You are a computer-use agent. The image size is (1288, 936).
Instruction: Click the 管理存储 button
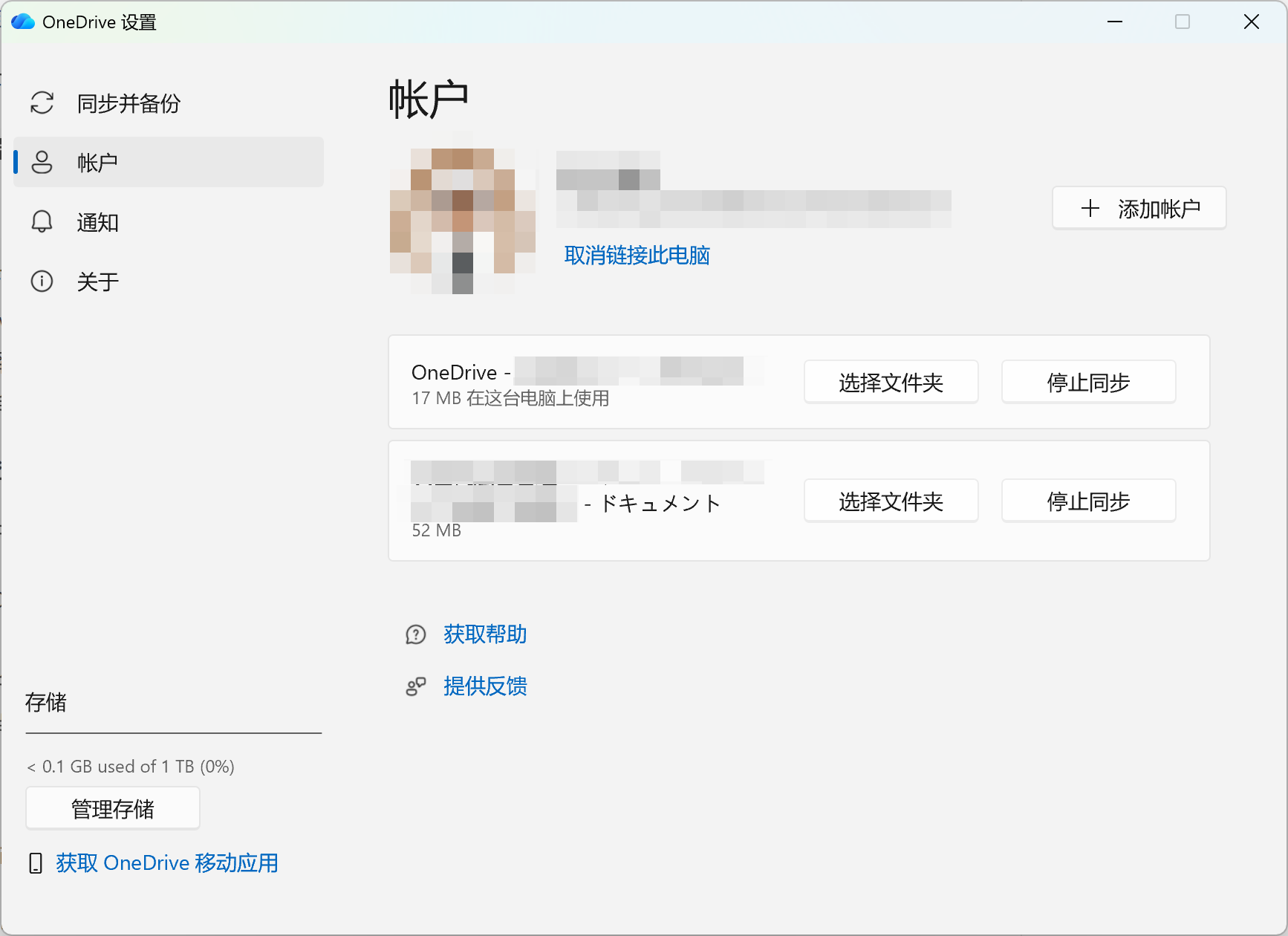click(113, 808)
